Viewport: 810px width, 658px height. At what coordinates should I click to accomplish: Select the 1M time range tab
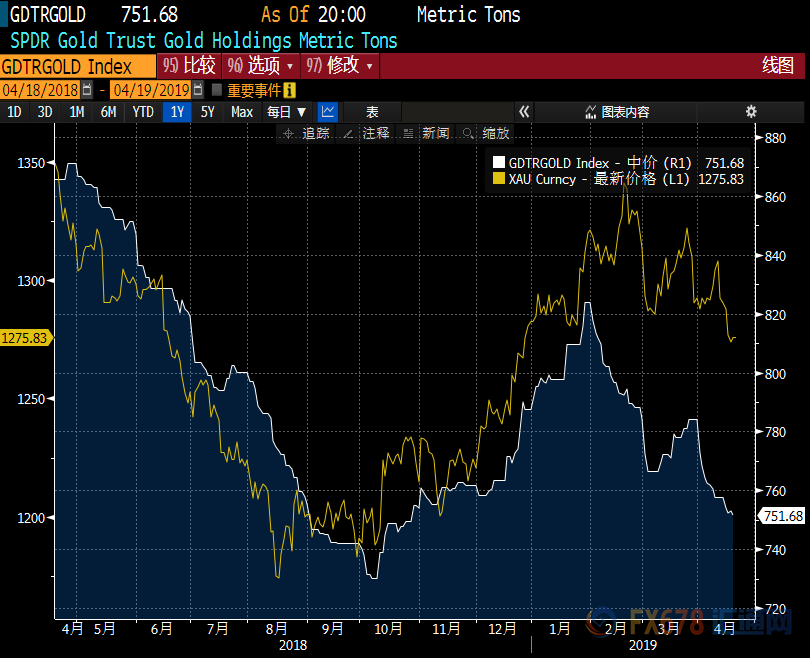[x=76, y=112]
